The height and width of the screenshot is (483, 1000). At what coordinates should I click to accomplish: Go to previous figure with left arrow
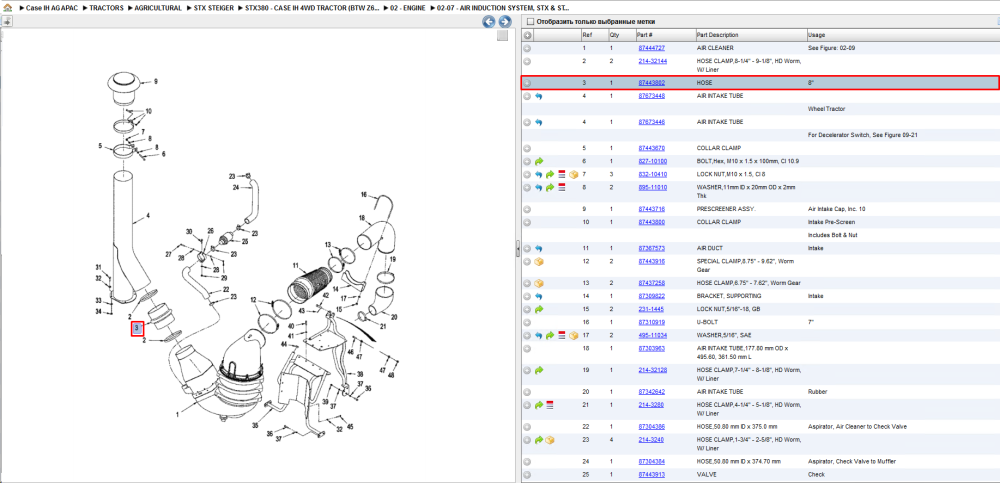pyautogui.click(x=489, y=22)
